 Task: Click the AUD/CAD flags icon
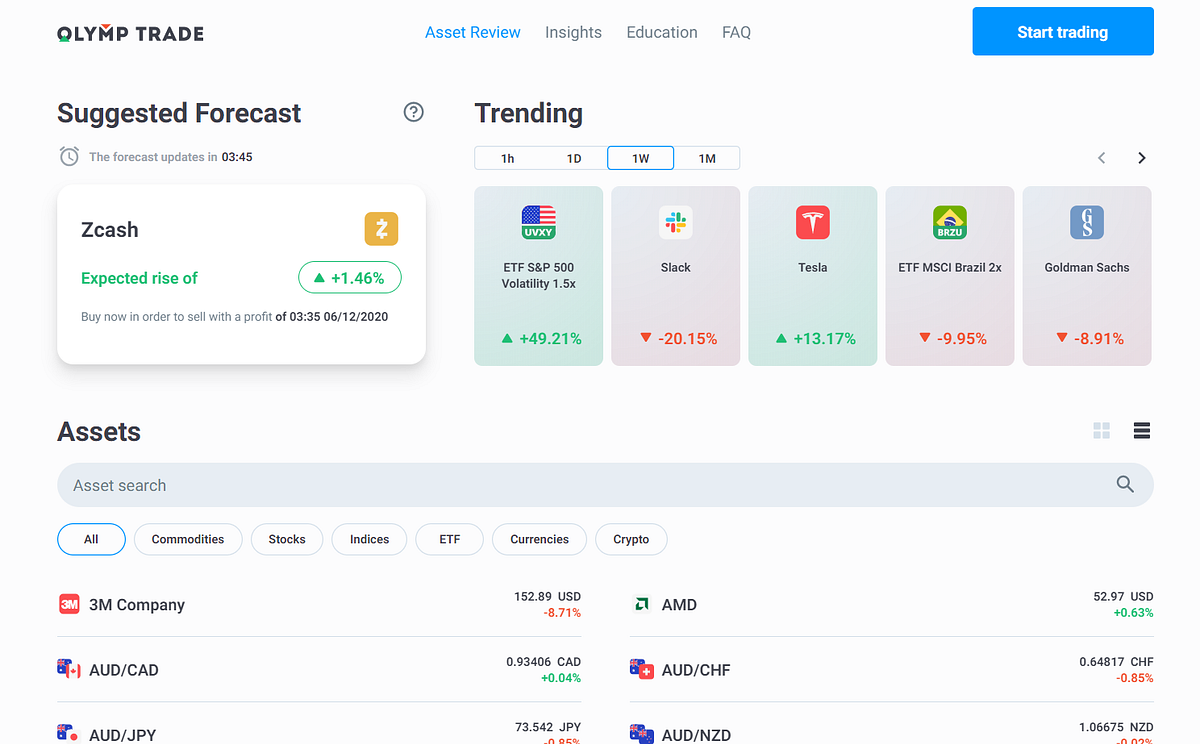click(69, 669)
